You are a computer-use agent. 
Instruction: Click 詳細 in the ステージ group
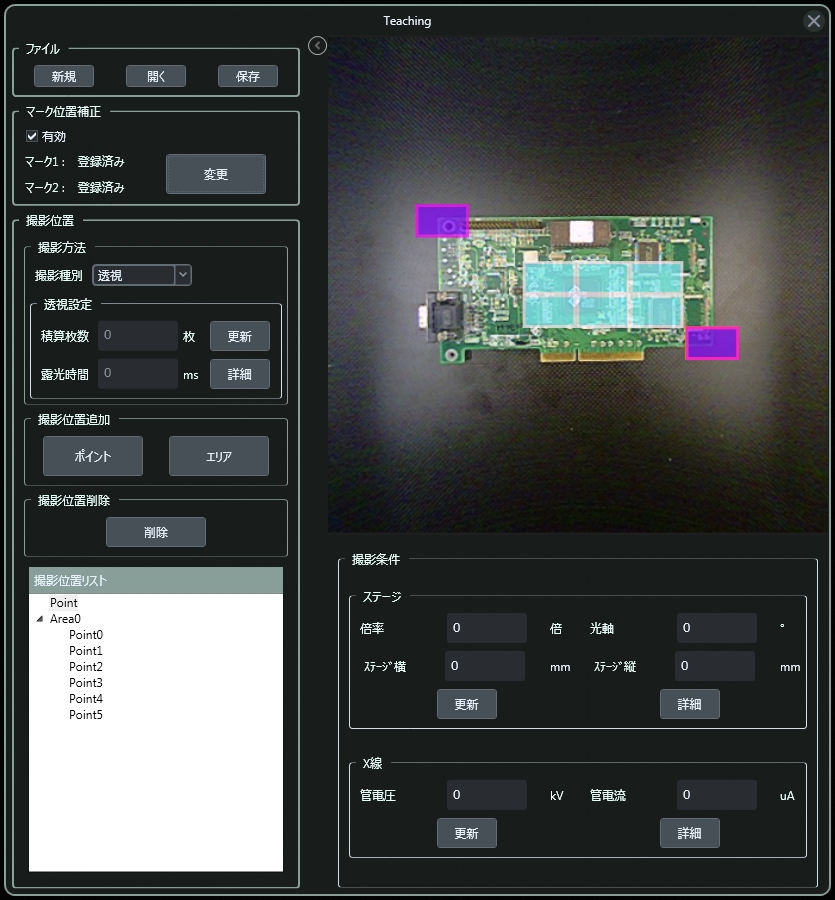pyautogui.click(x=690, y=704)
